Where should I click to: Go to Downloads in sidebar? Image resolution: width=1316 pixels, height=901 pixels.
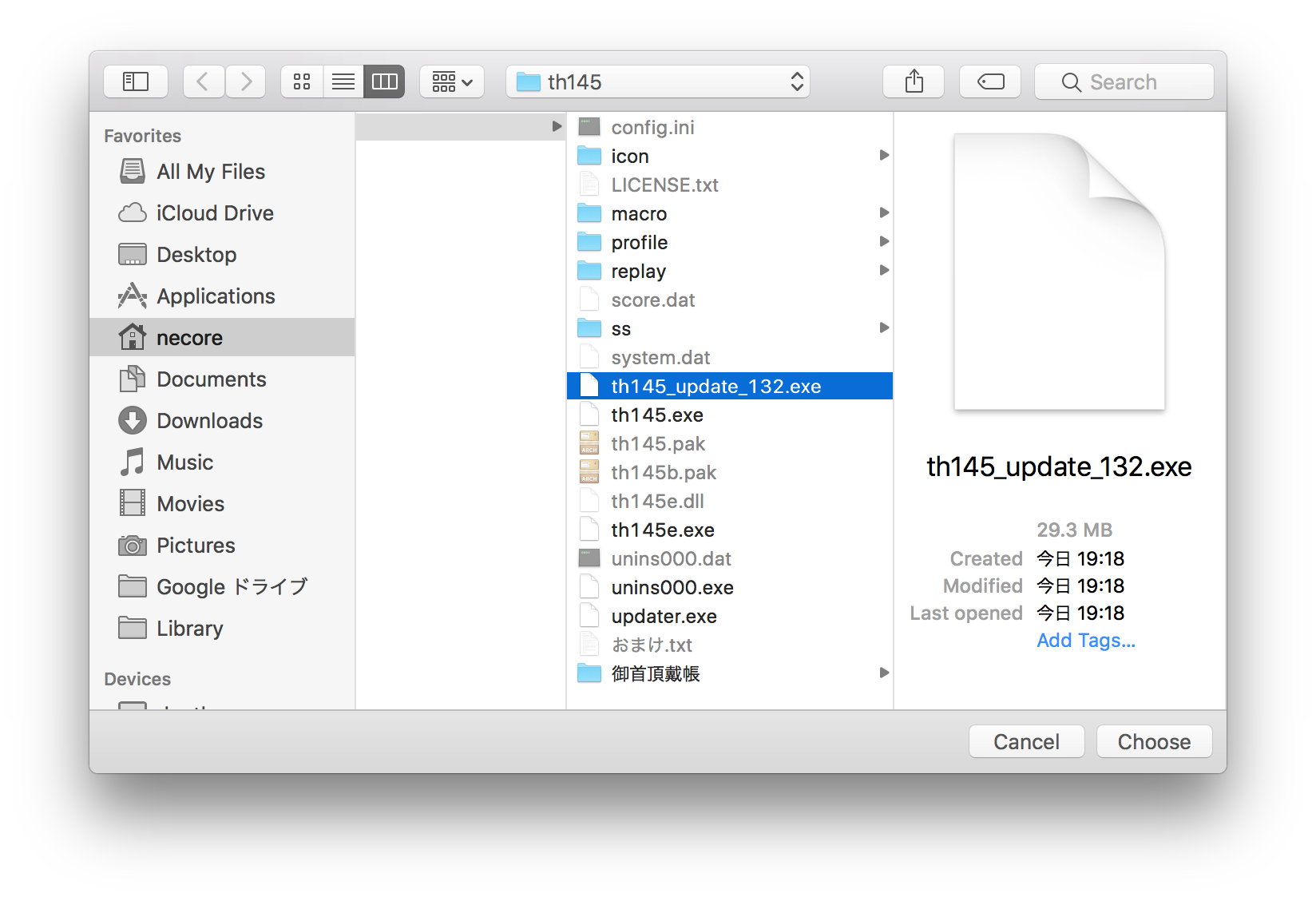[x=209, y=421]
